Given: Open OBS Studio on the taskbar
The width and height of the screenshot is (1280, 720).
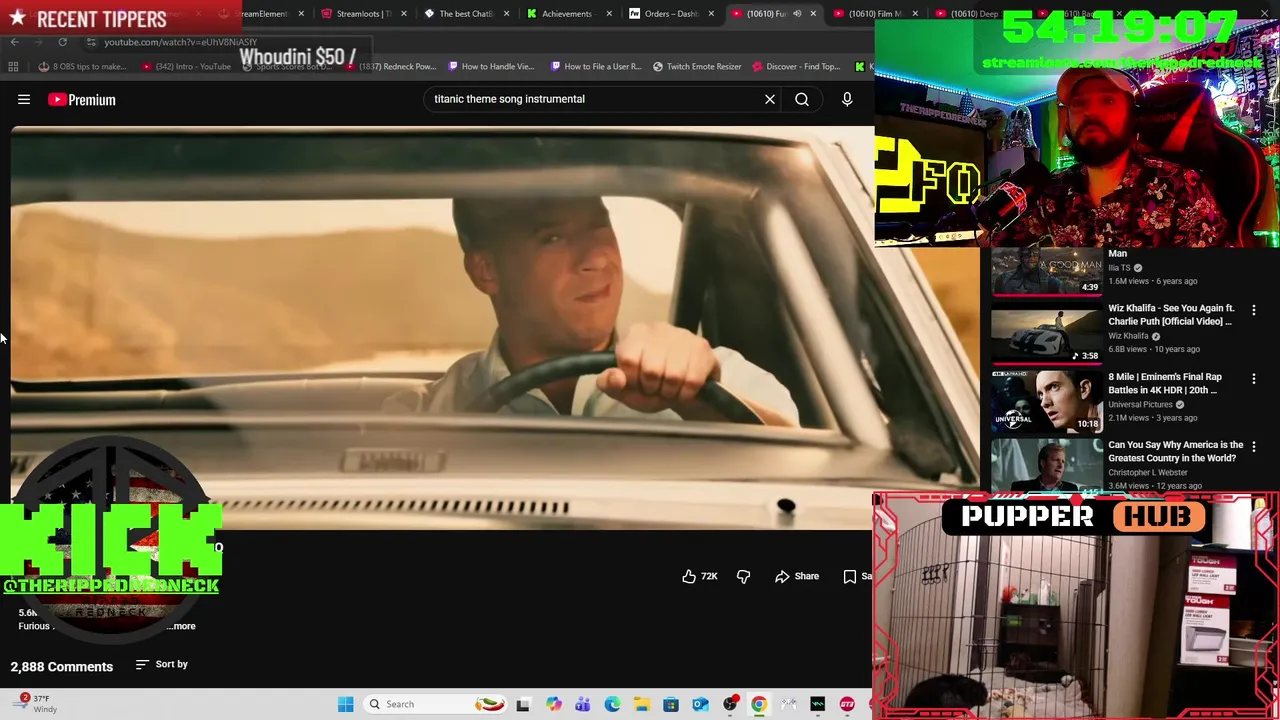Looking at the screenshot, I should [x=730, y=704].
